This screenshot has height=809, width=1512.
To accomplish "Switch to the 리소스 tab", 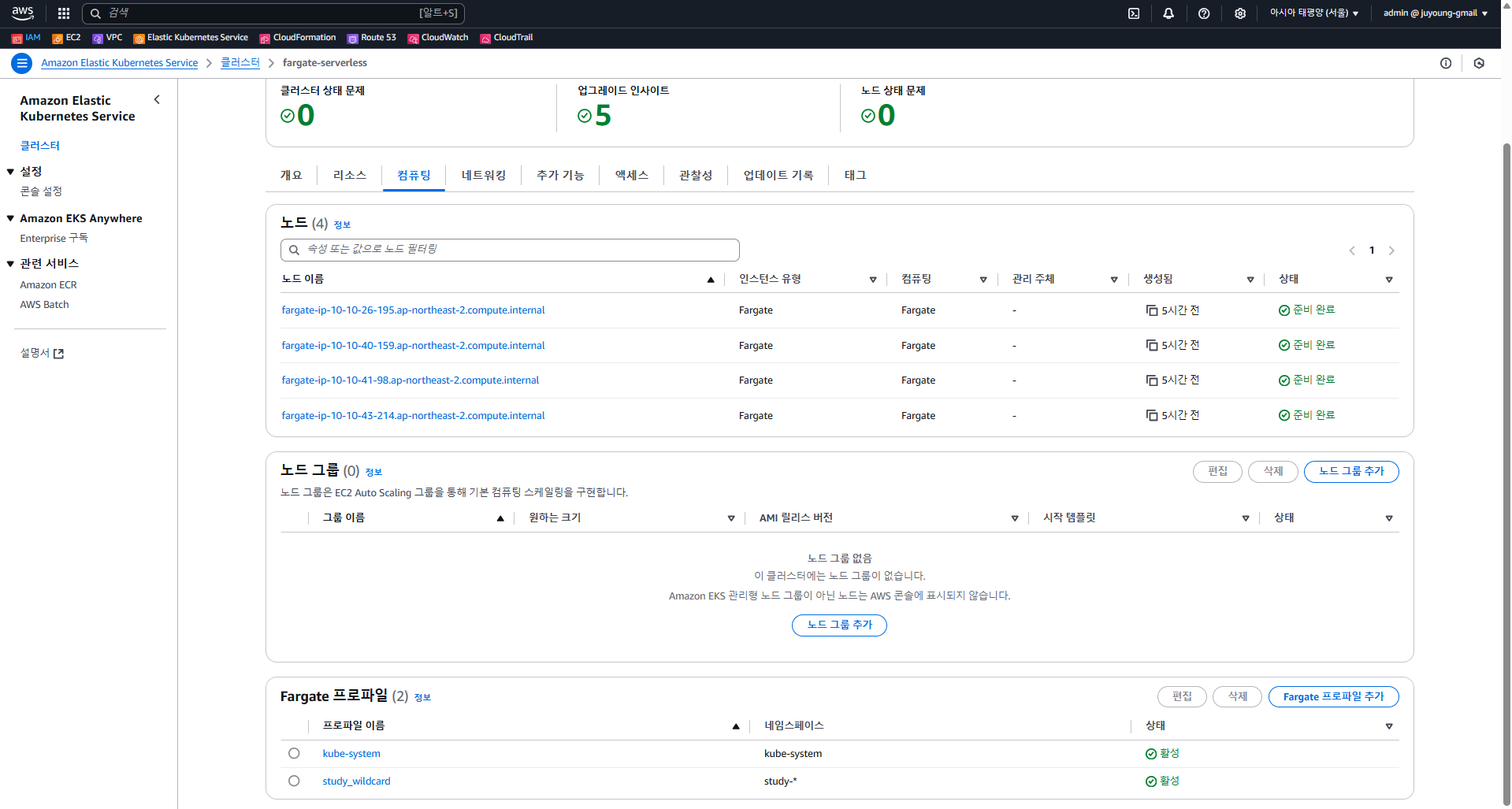I will [350, 176].
